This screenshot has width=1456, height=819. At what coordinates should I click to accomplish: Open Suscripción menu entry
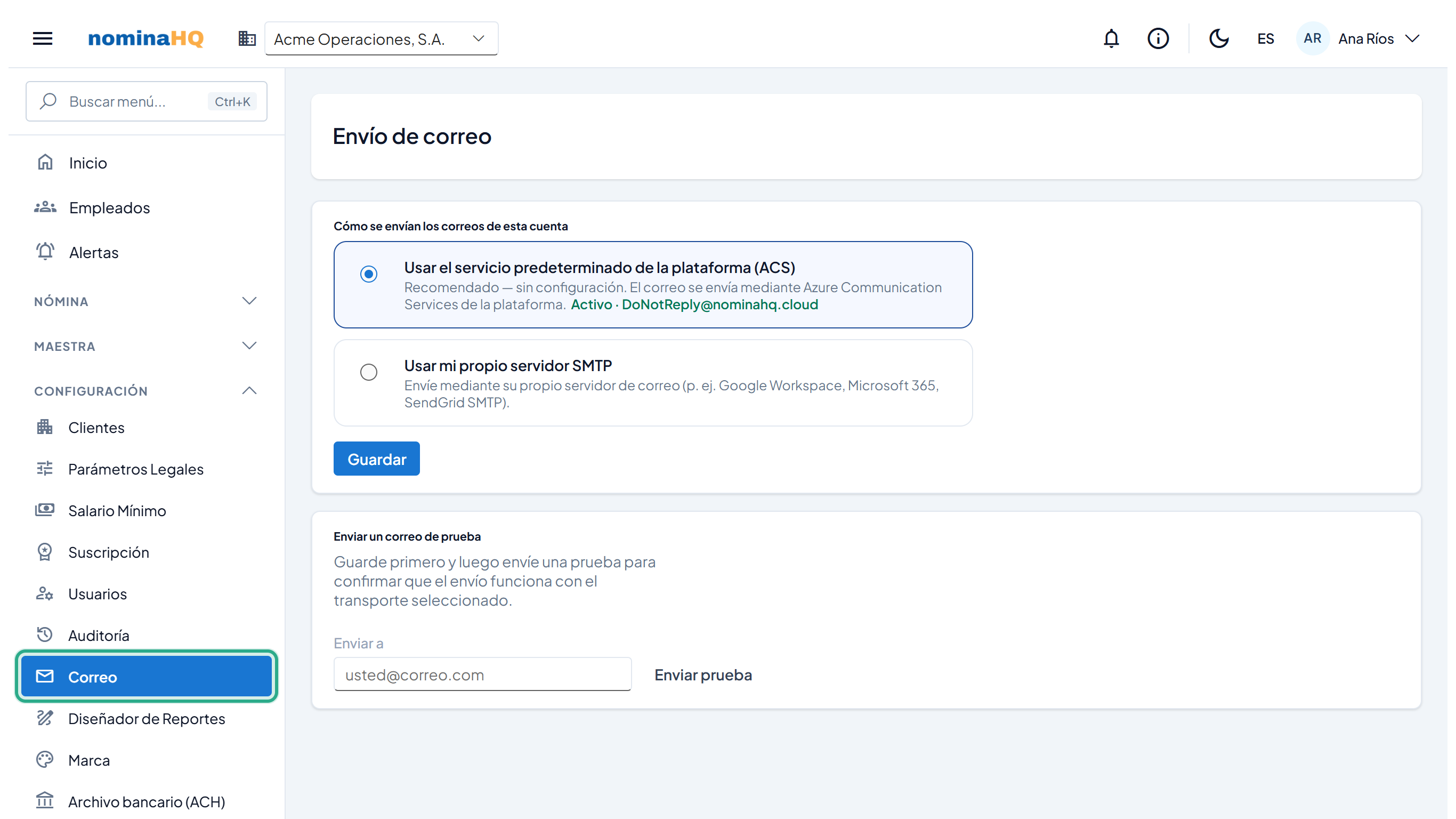pos(147,552)
